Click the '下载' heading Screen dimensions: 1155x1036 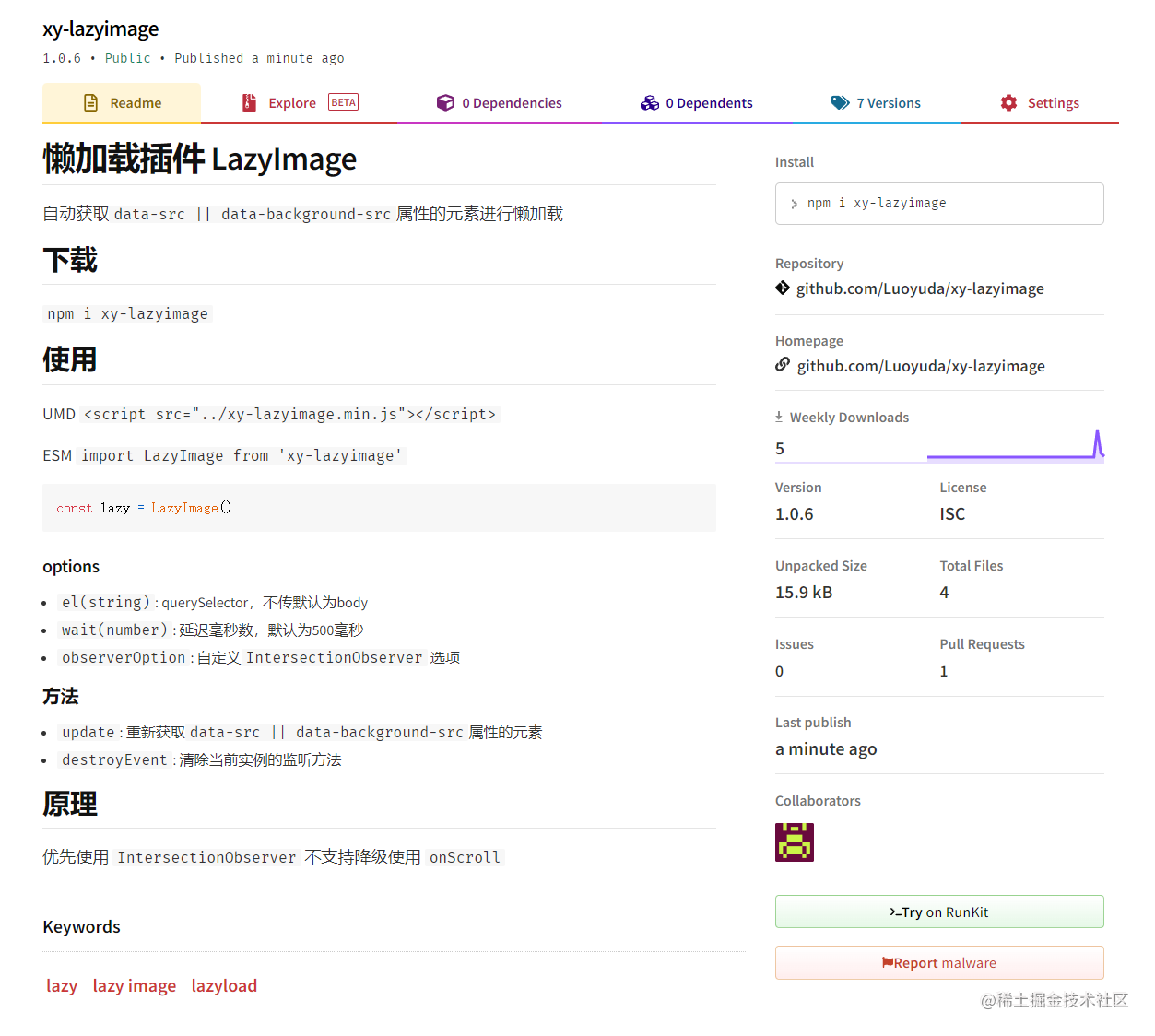click(x=70, y=260)
